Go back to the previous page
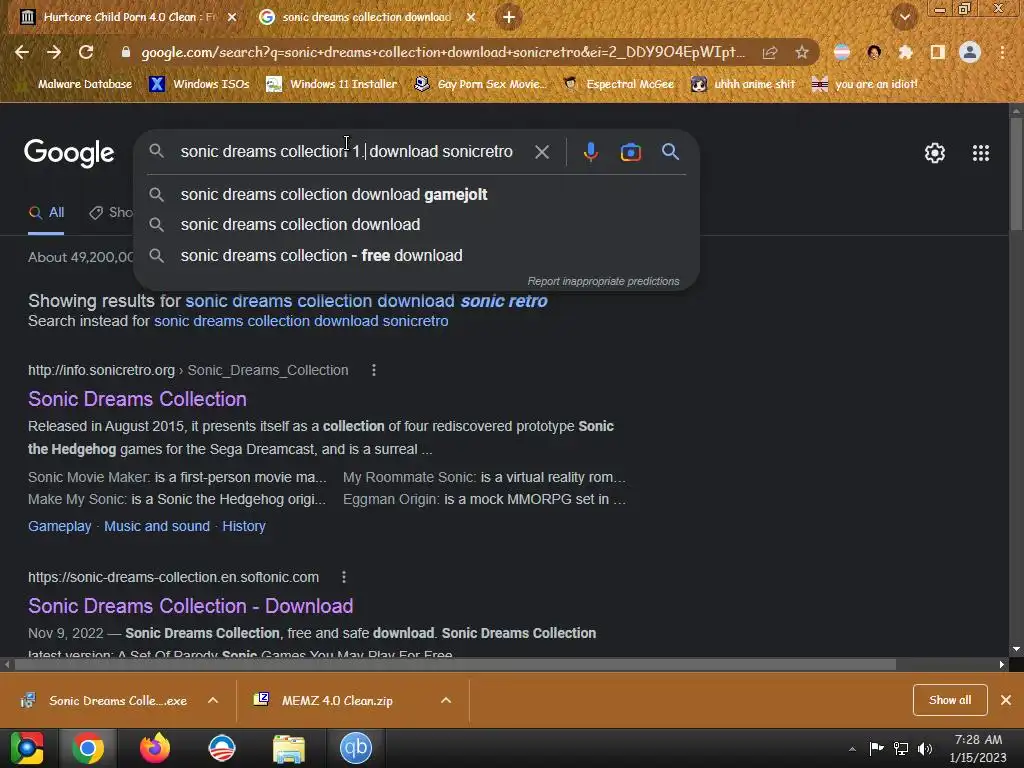This screenshot has width=1024, height=768. tap(22, 52)
